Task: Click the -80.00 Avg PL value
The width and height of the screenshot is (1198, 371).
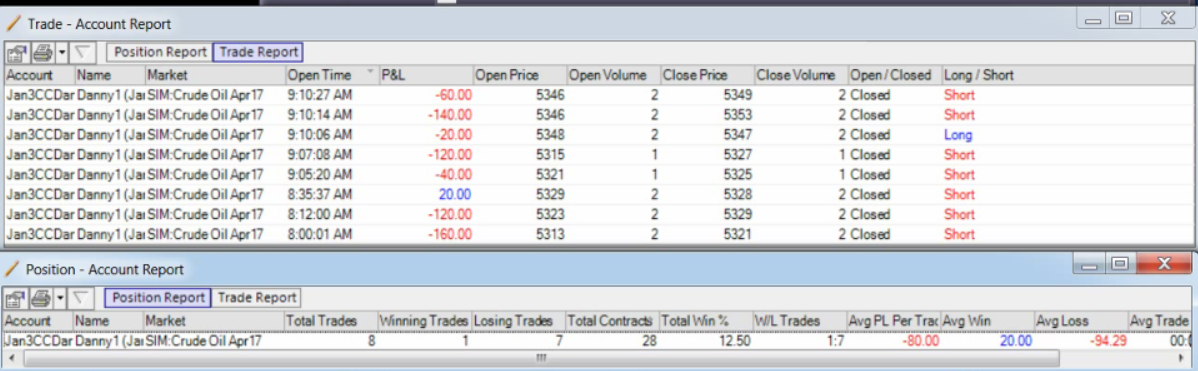Action: click(921, 340)
